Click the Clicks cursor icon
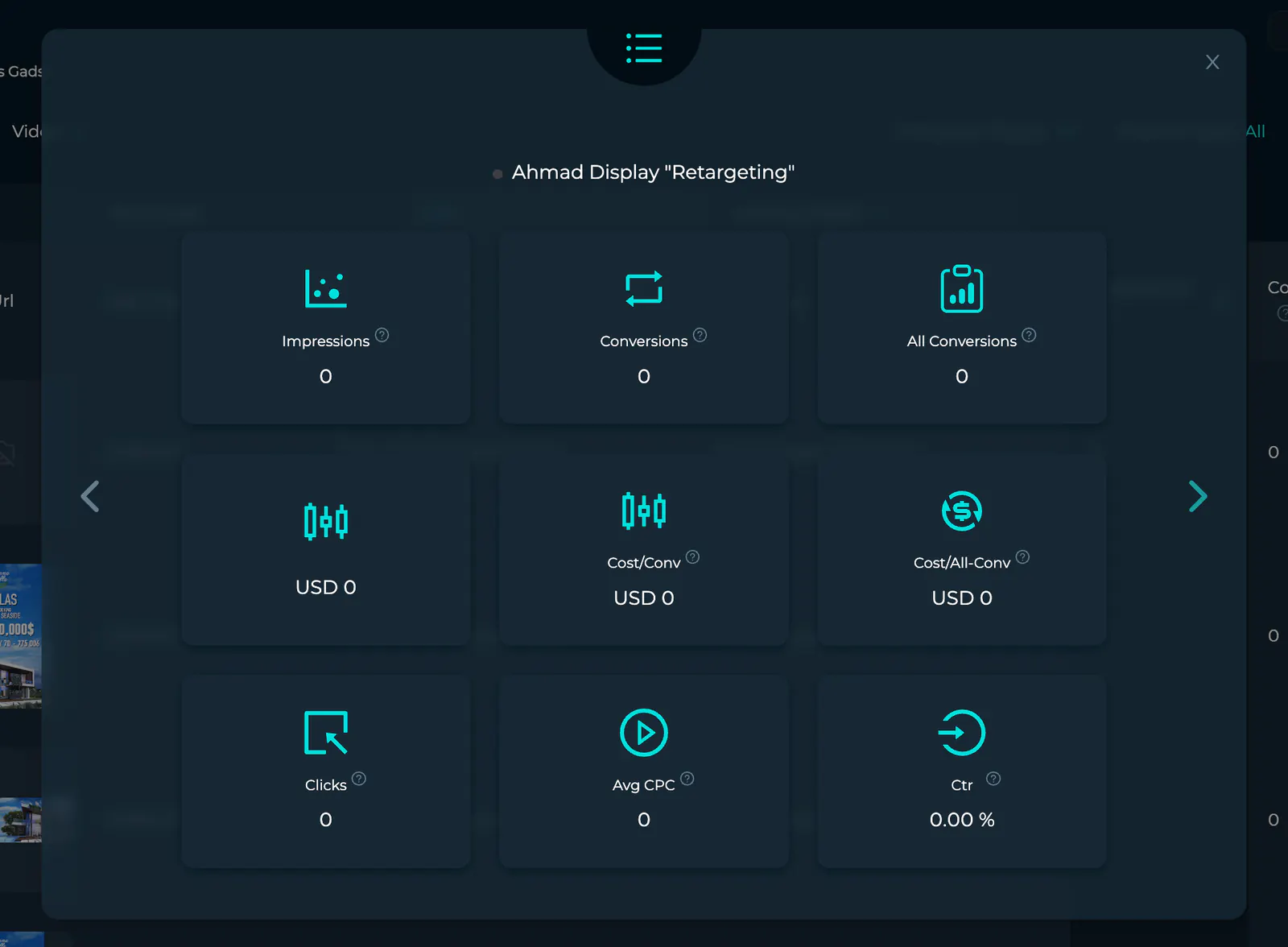Screen dimensions: 1288x947 [326, 733]
